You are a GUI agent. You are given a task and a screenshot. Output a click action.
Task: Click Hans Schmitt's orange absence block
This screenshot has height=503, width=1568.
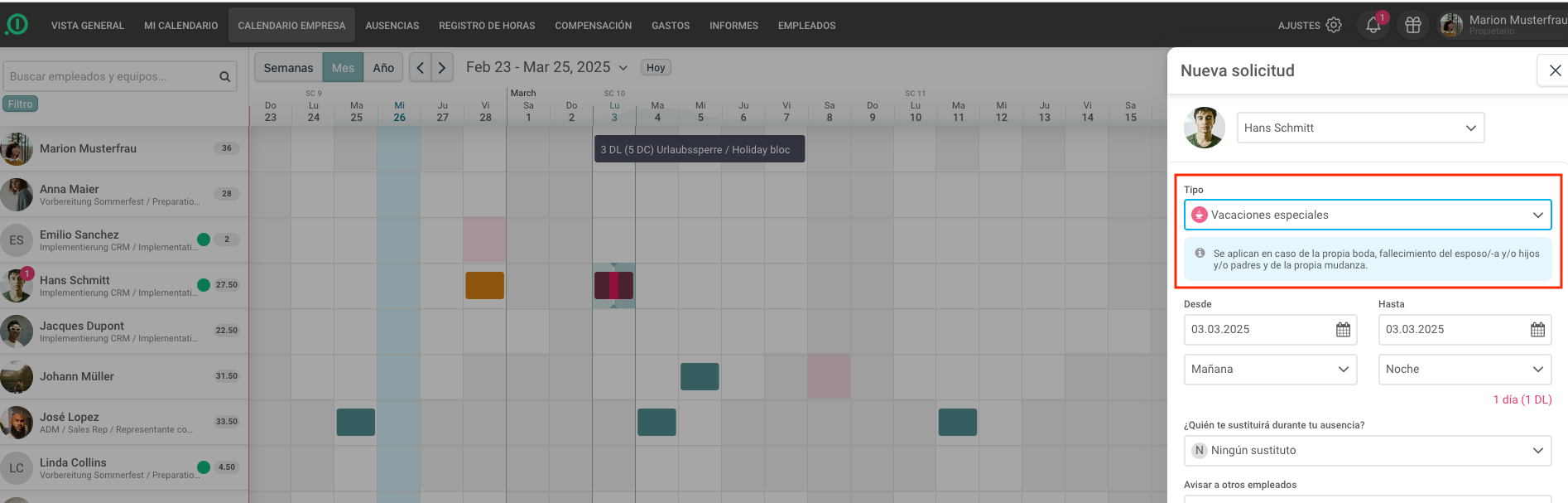[x=484, y=285]
